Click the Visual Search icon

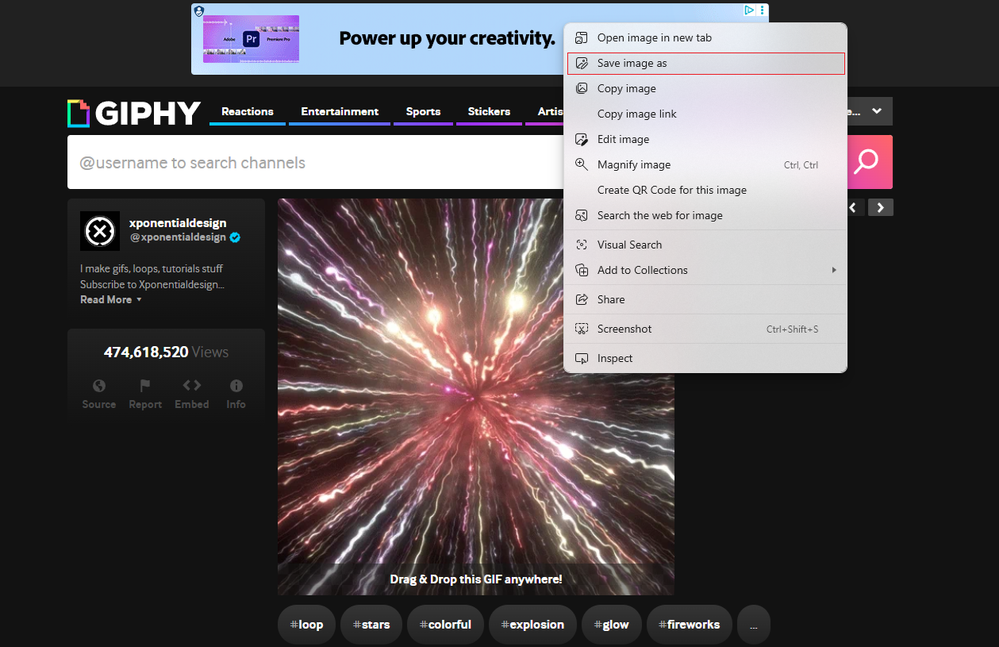[x=582, y=245]
